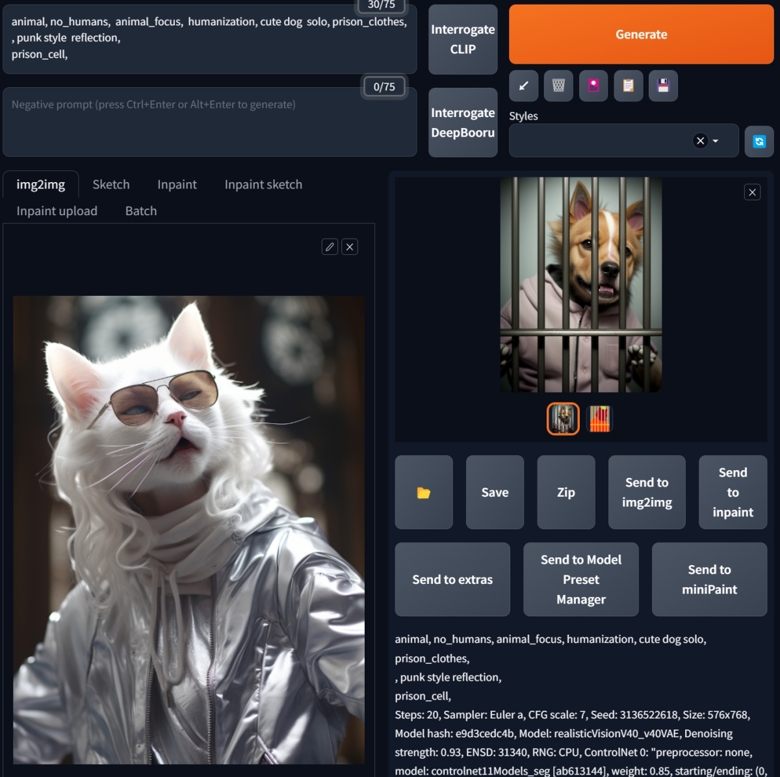Close the output gallery preview with X
Image resolution: width=780 pixels, height=777 pixels.
click(x=752, y=193)
